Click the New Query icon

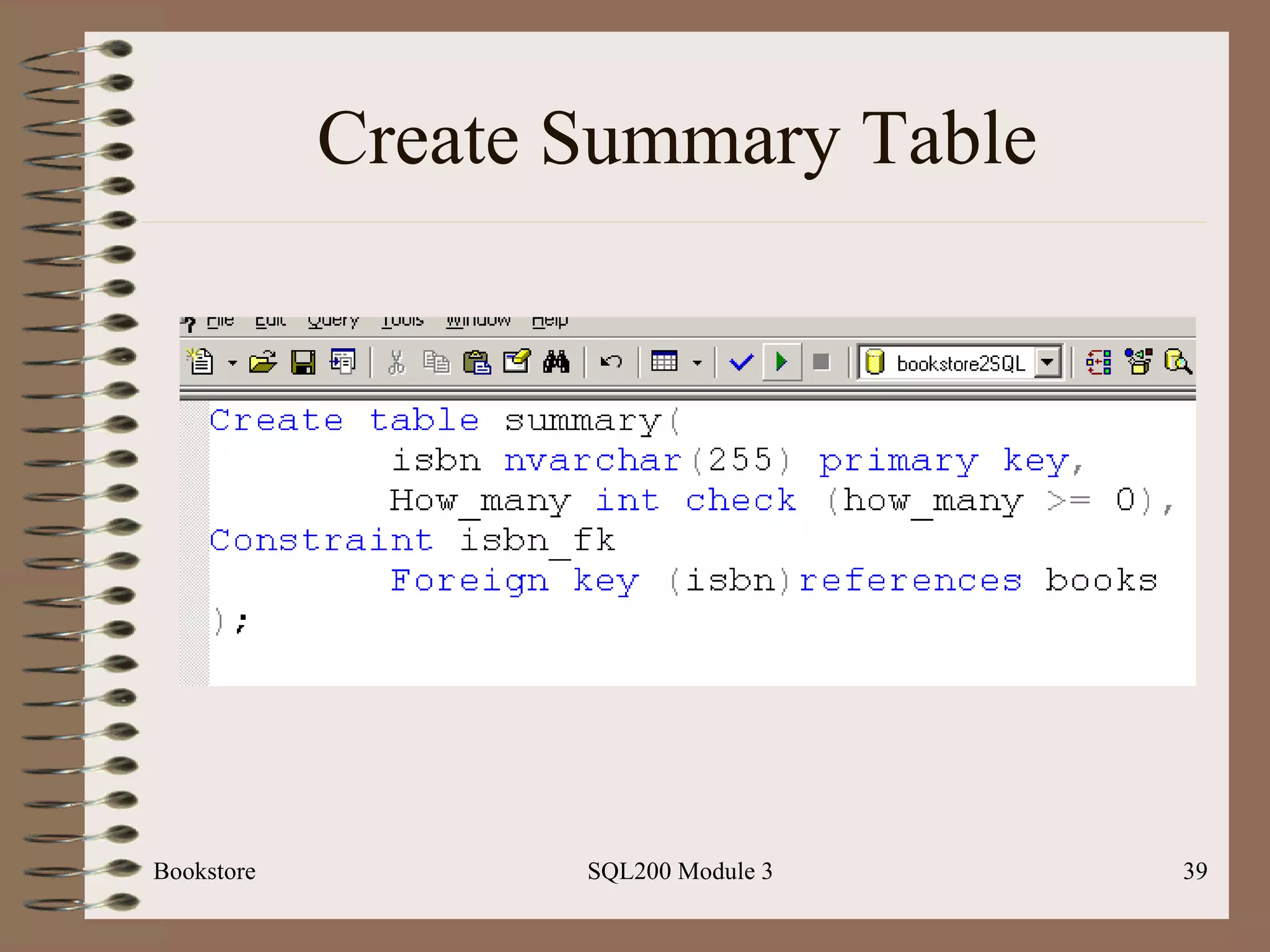click(201, 362)
